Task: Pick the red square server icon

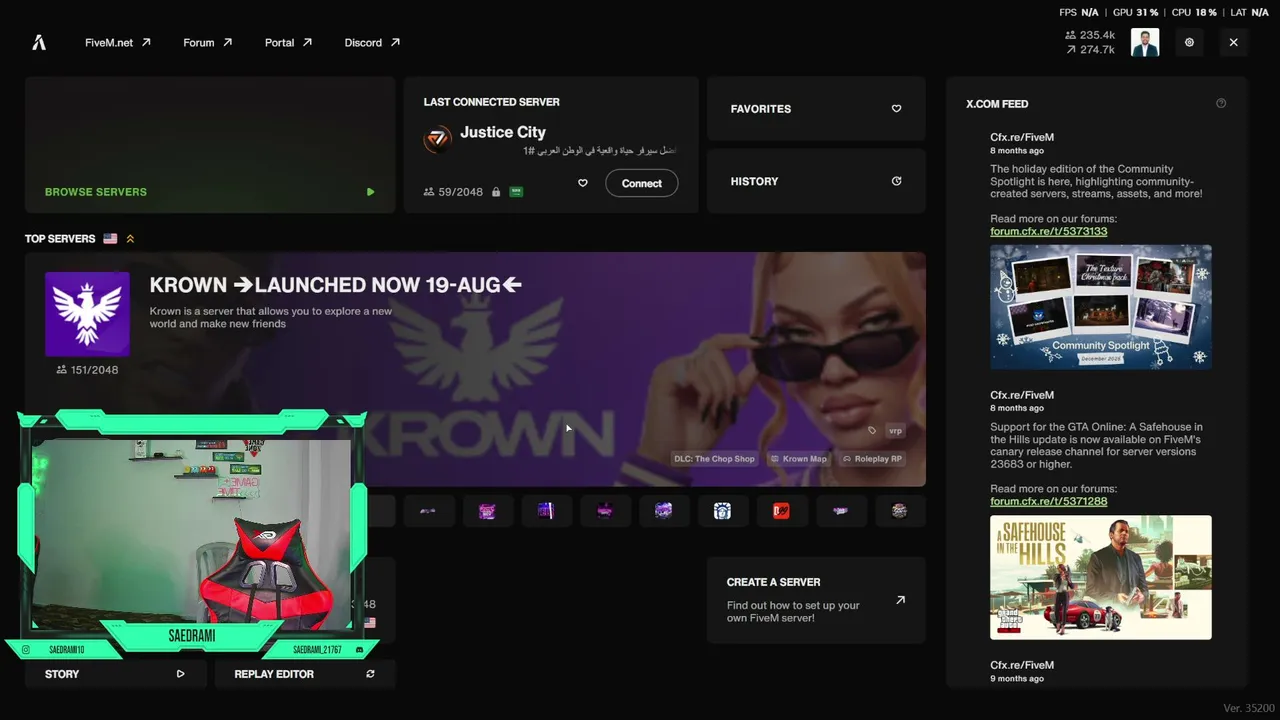Action: (781, 511)
